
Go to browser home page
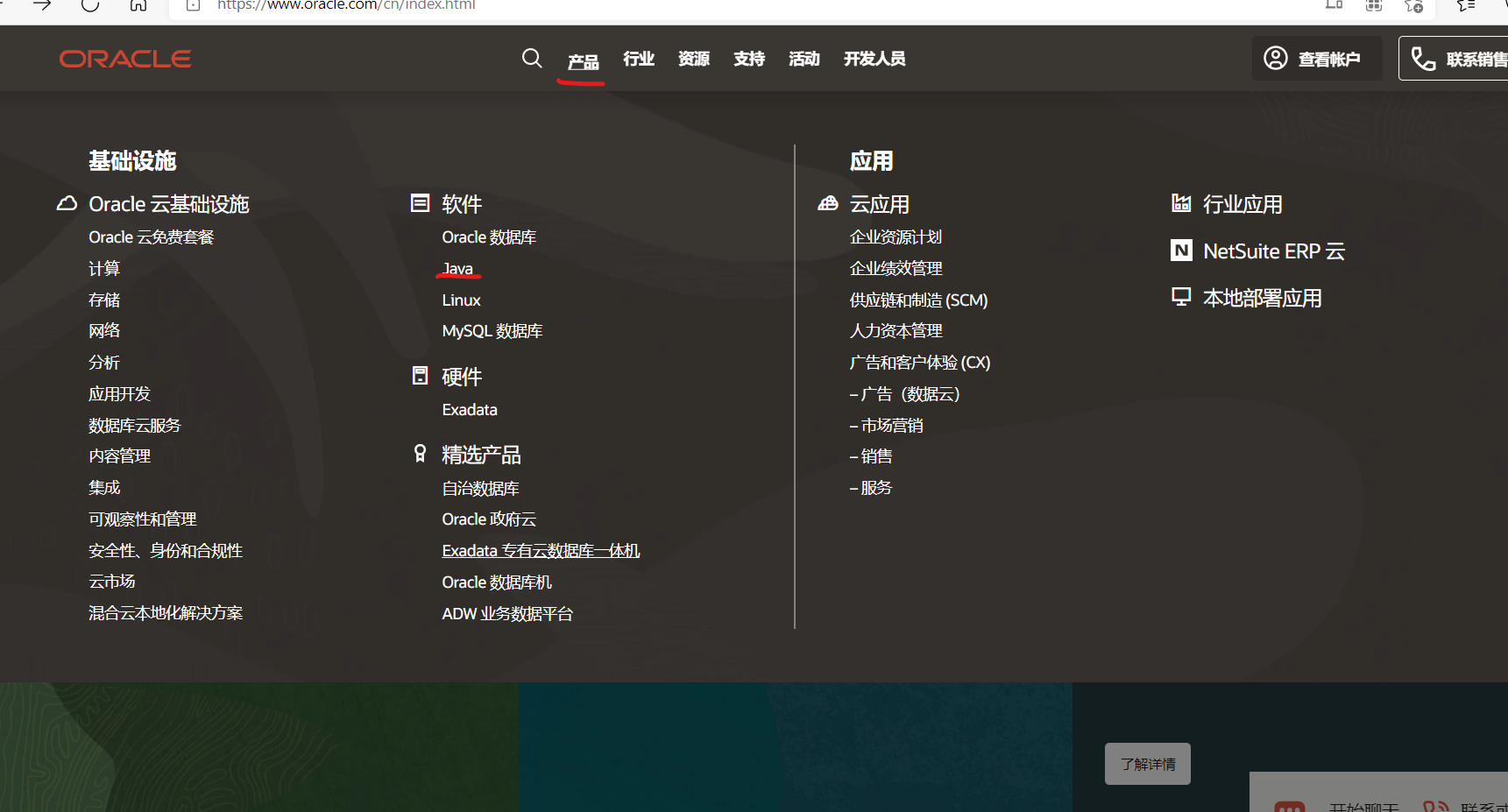point(138,5)
